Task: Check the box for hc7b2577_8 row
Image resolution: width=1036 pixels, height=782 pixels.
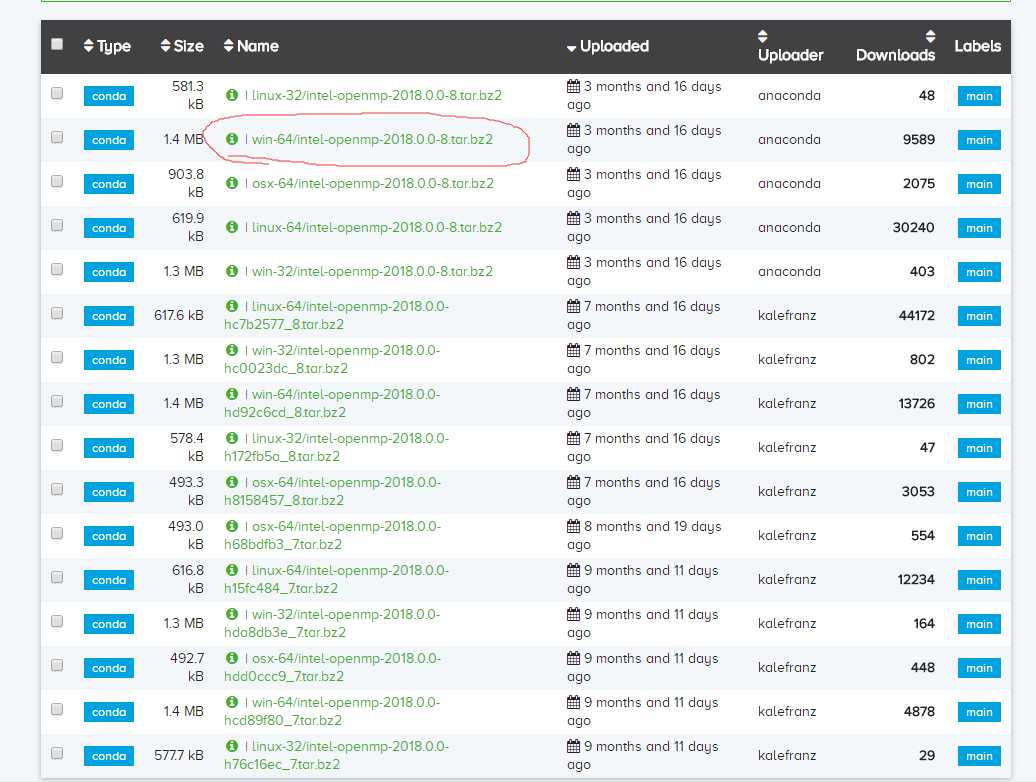Action: (57, 313)
